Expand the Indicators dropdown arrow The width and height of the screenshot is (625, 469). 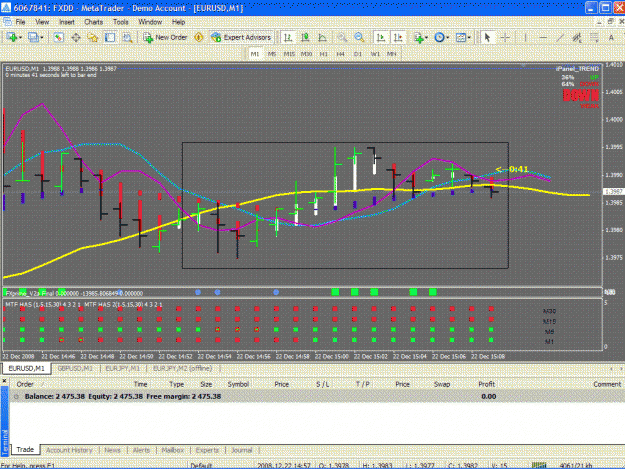426,37
